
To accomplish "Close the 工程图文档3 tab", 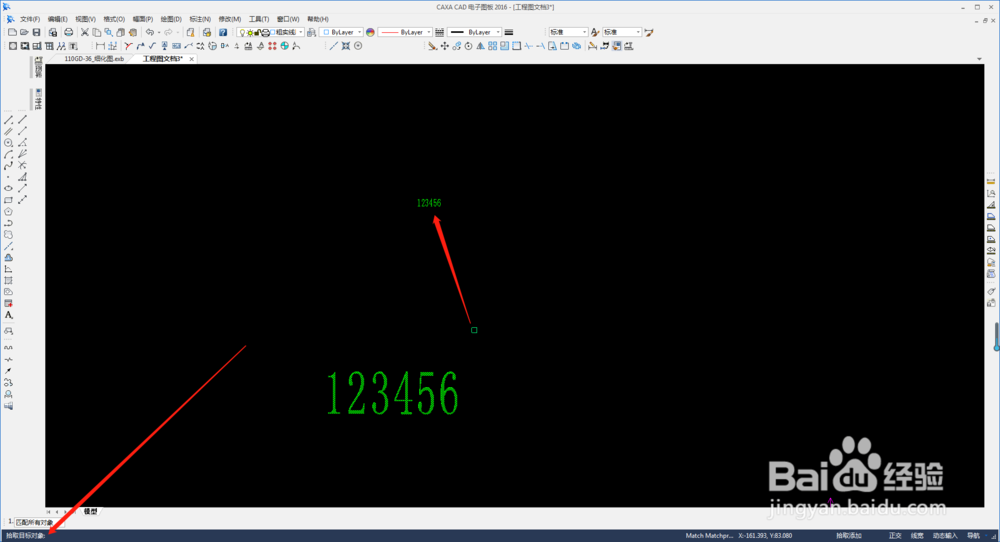I will click(x=191, y=59).
